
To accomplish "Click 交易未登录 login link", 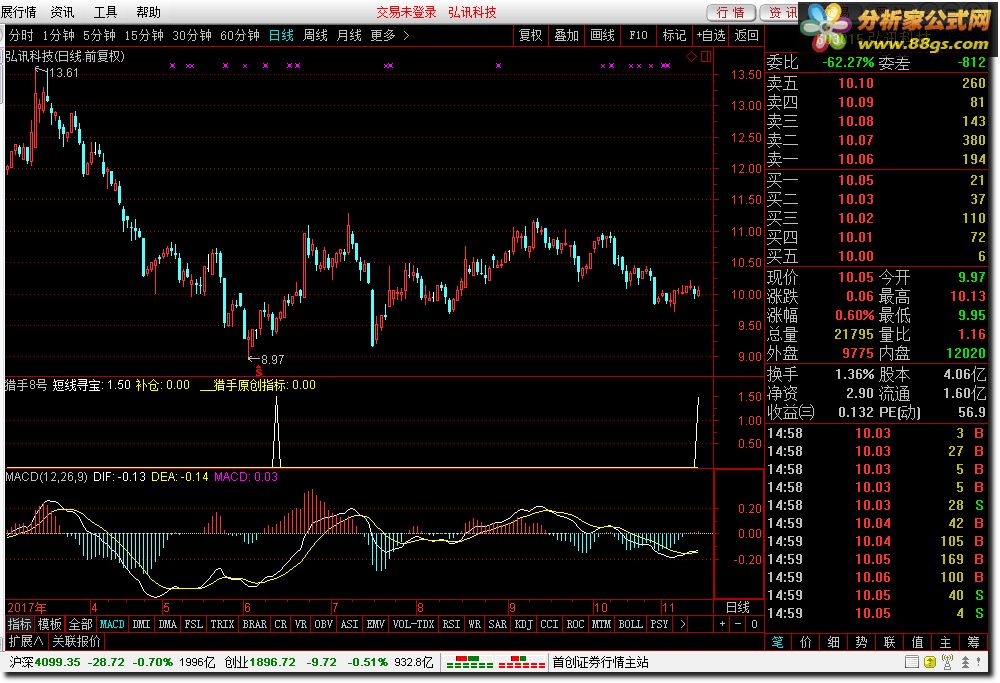I will 406,12.
